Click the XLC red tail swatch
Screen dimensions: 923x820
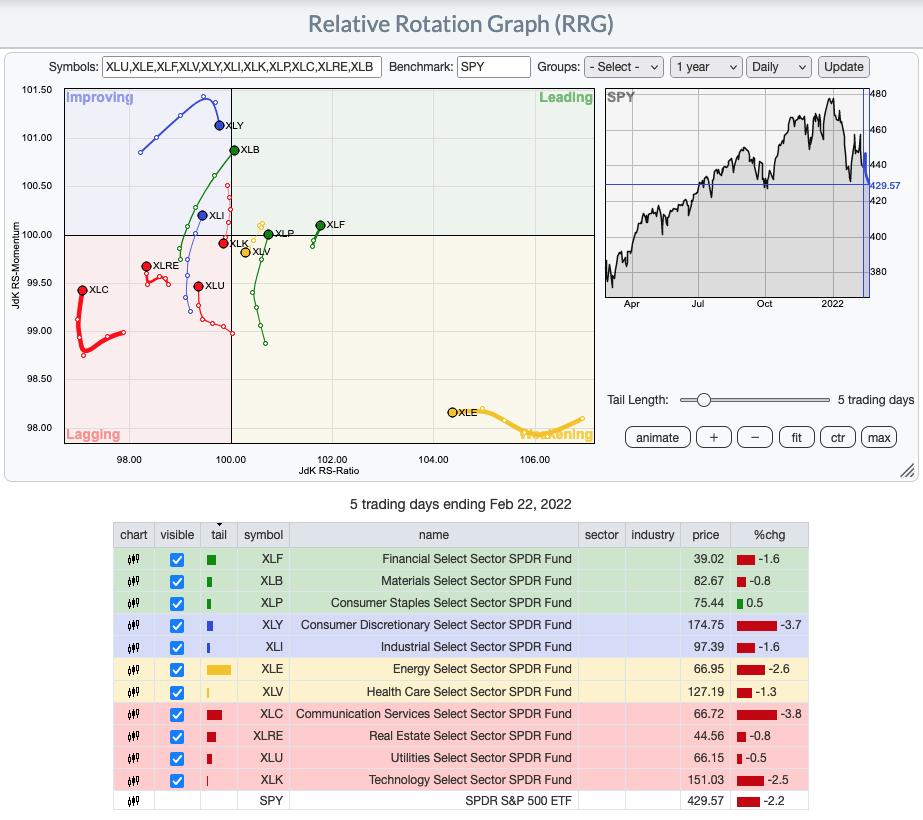pos(214,715)
